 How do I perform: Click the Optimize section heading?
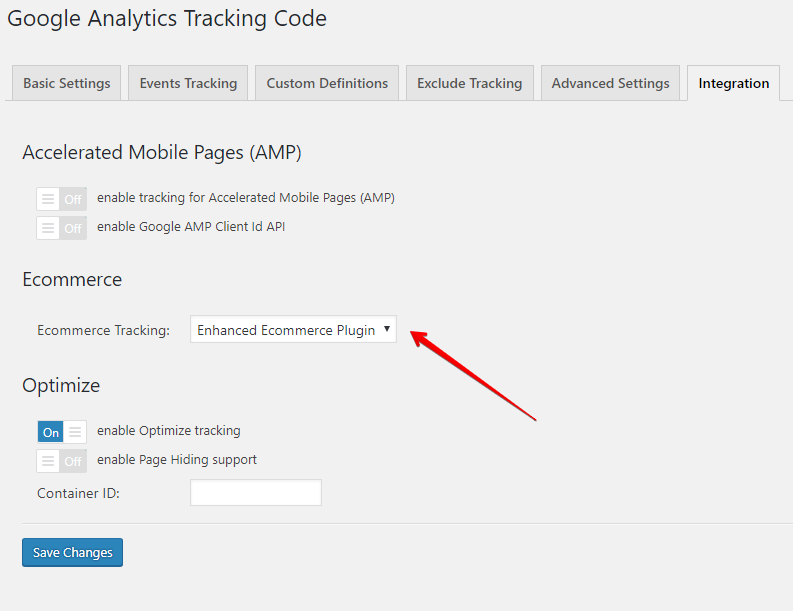pyautogui.click(x=61, y=386)
